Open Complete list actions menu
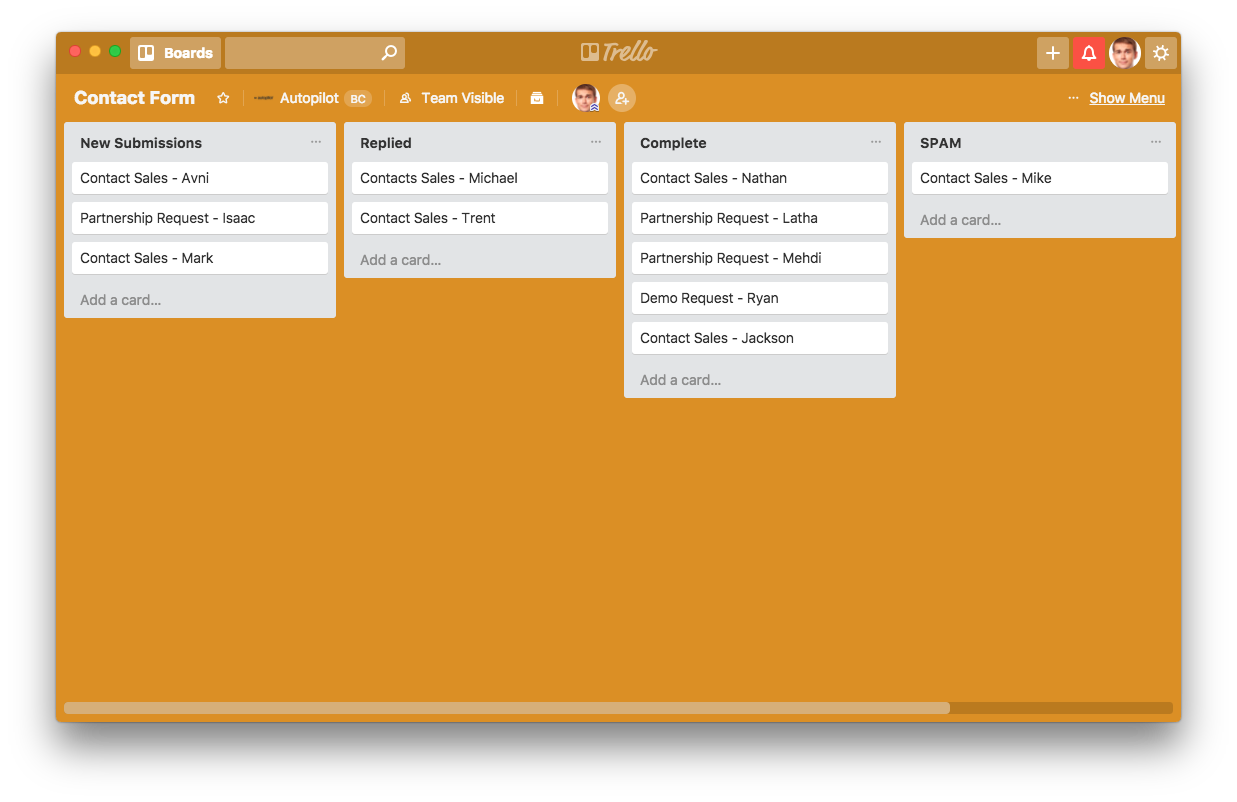Image resolution: width=1237 pixels, height=802 pixels. [x=876, y=142]
